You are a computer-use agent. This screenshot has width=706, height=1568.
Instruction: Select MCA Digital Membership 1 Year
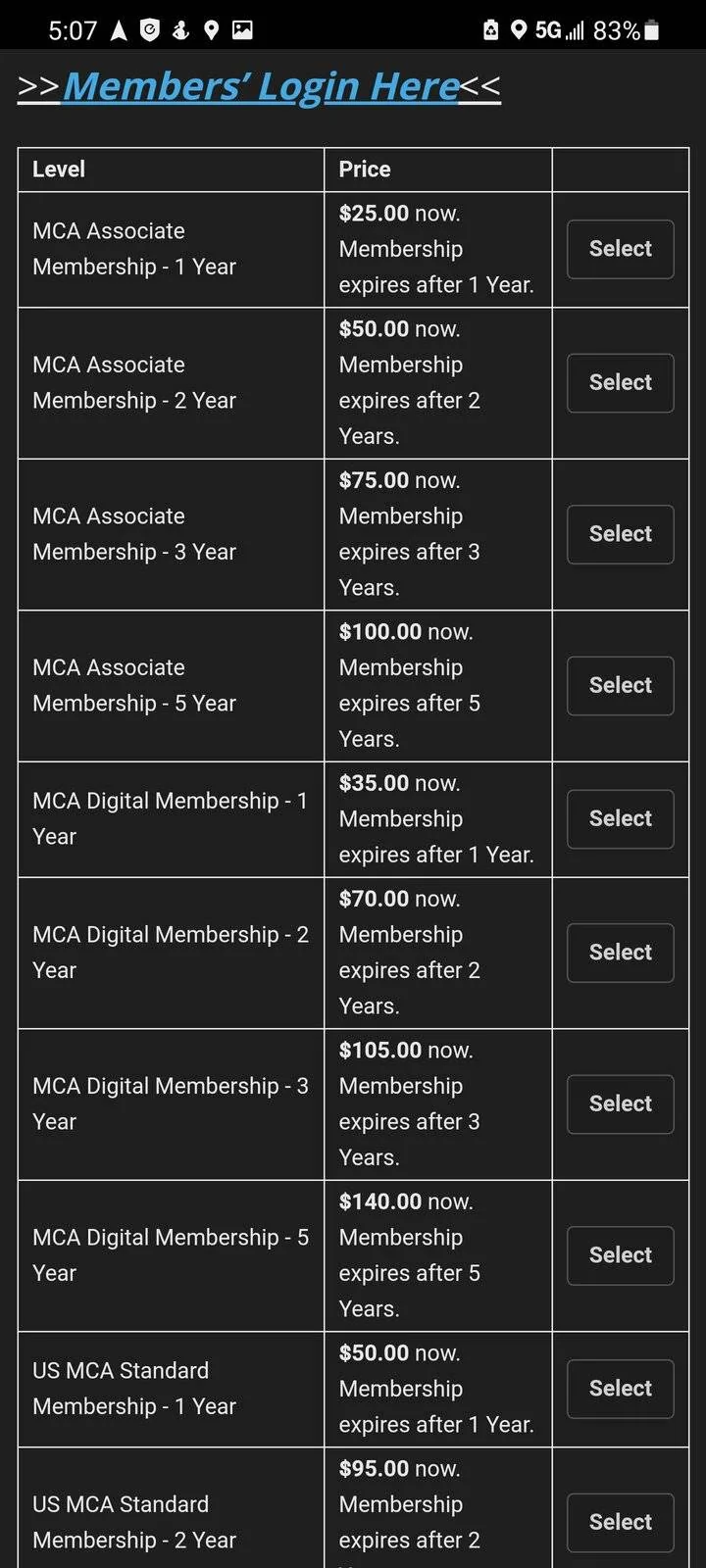[620, 819]
